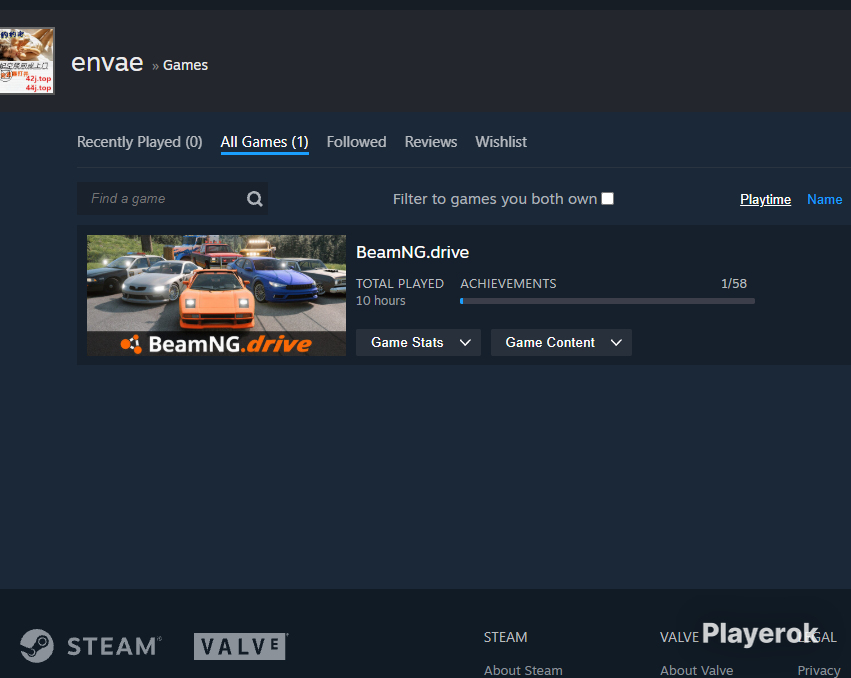Click the ACHIEVEMENTS label
This screenshot has height=678, width=851.
508,283
